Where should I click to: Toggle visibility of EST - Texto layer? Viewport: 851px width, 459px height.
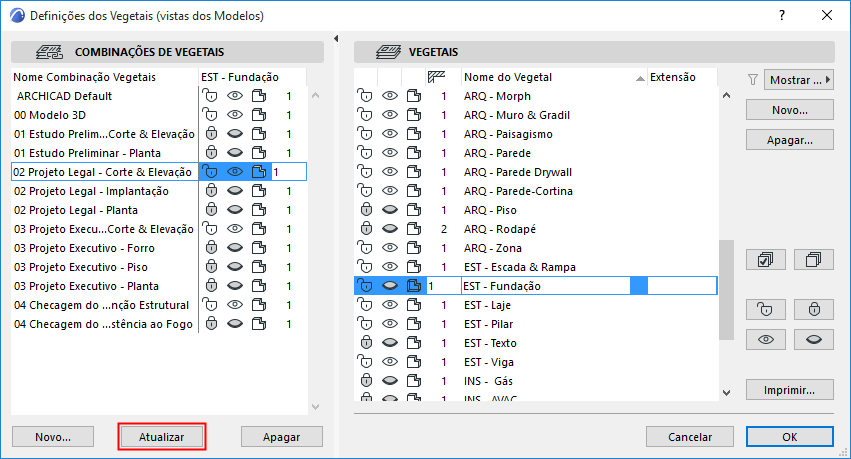tap(389, 343)
